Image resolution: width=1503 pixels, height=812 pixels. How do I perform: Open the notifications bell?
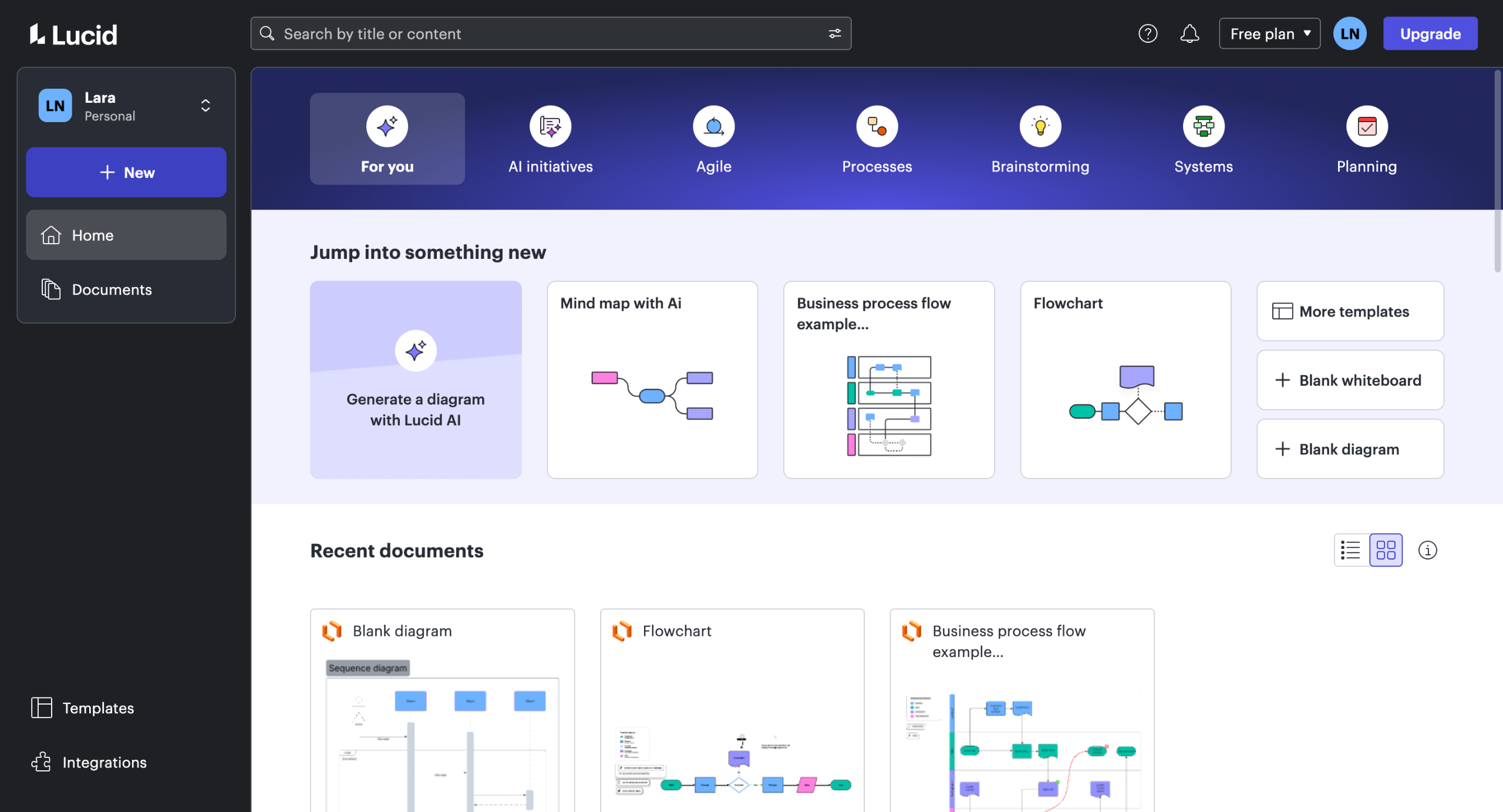point(1189,33)
